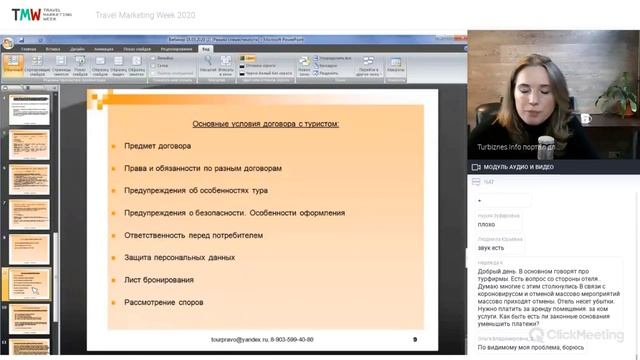This screenshot has width=640, height=360.
Task: Start Показ слайдов from the Вид ribbon
Action: 80,65
